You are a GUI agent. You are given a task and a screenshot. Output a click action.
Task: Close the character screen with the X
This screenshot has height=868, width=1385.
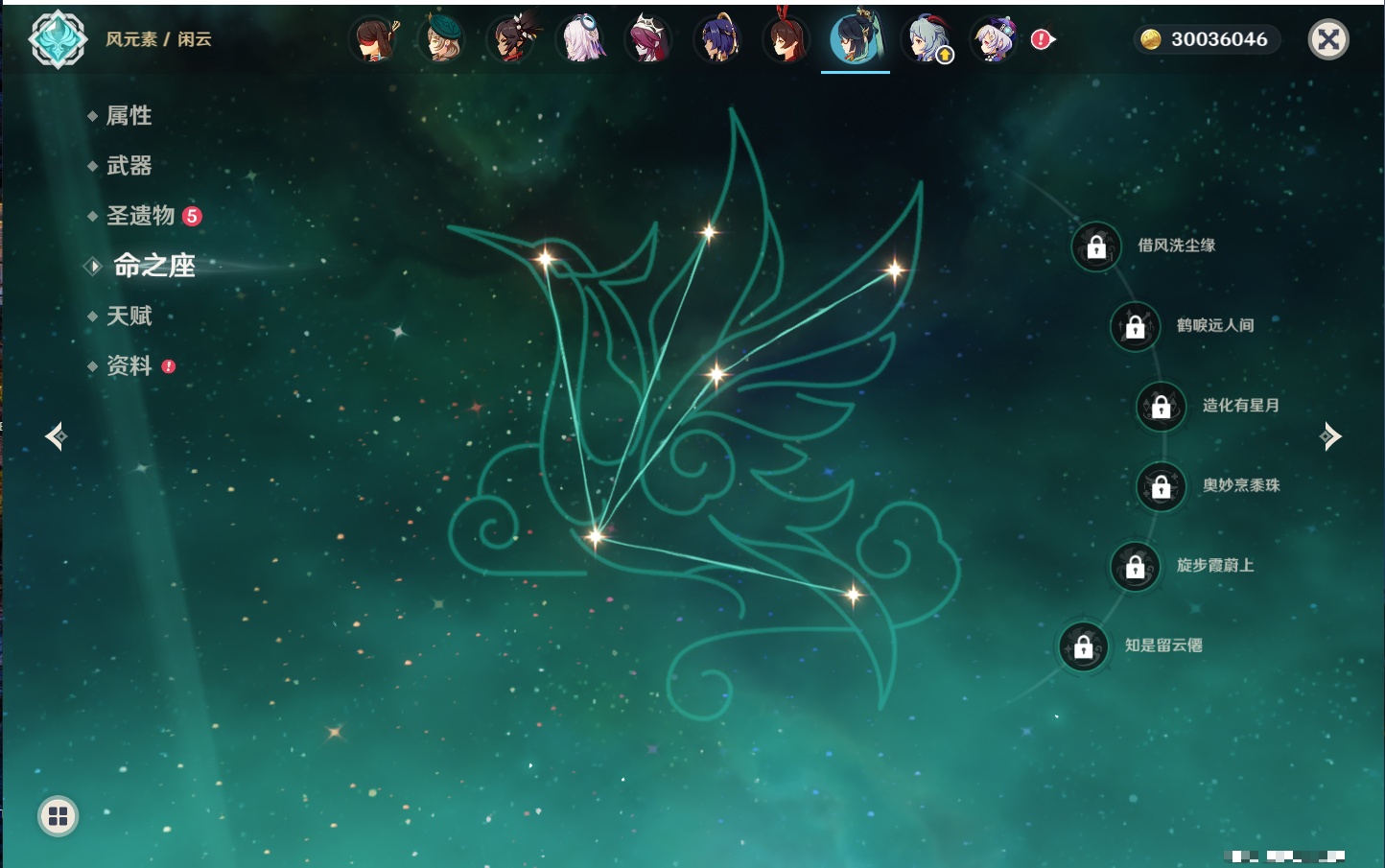[1329, 39]
